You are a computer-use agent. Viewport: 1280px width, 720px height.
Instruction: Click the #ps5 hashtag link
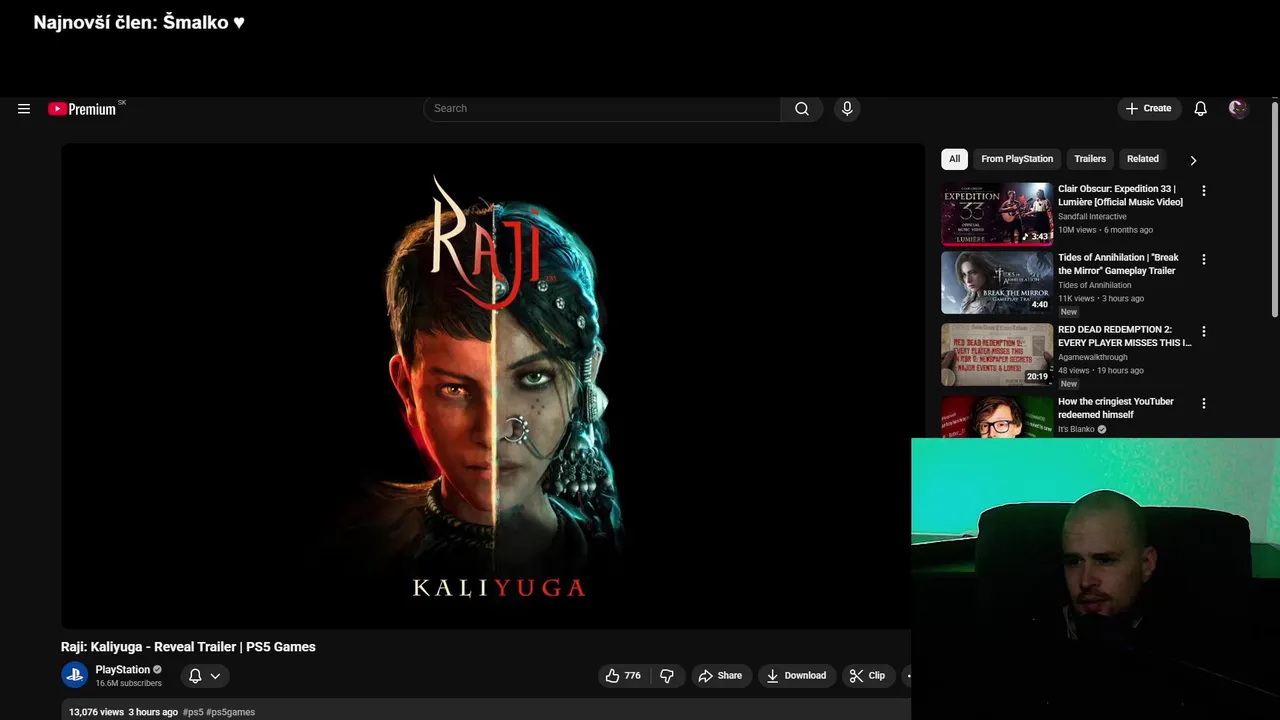192,712
